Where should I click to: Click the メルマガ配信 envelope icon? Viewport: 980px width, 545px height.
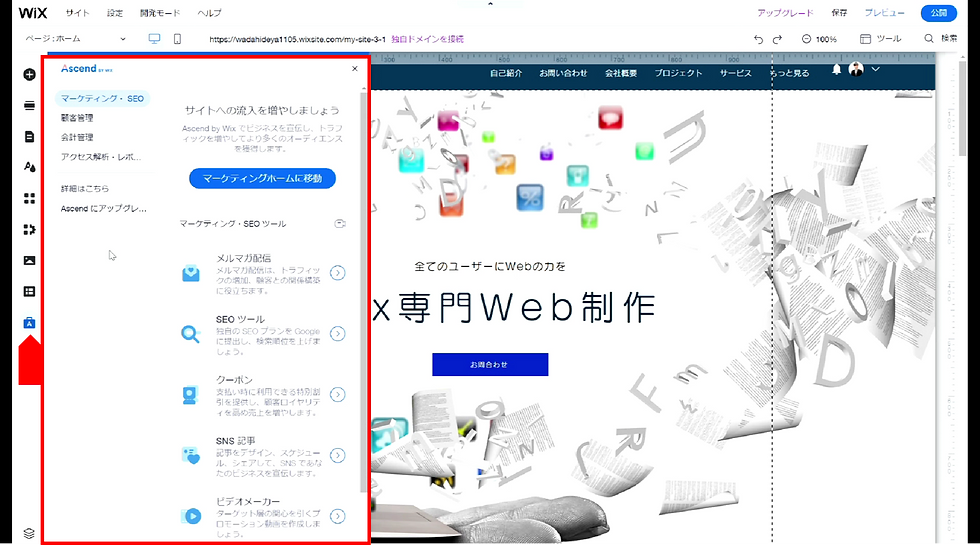[x=191, y=273]
